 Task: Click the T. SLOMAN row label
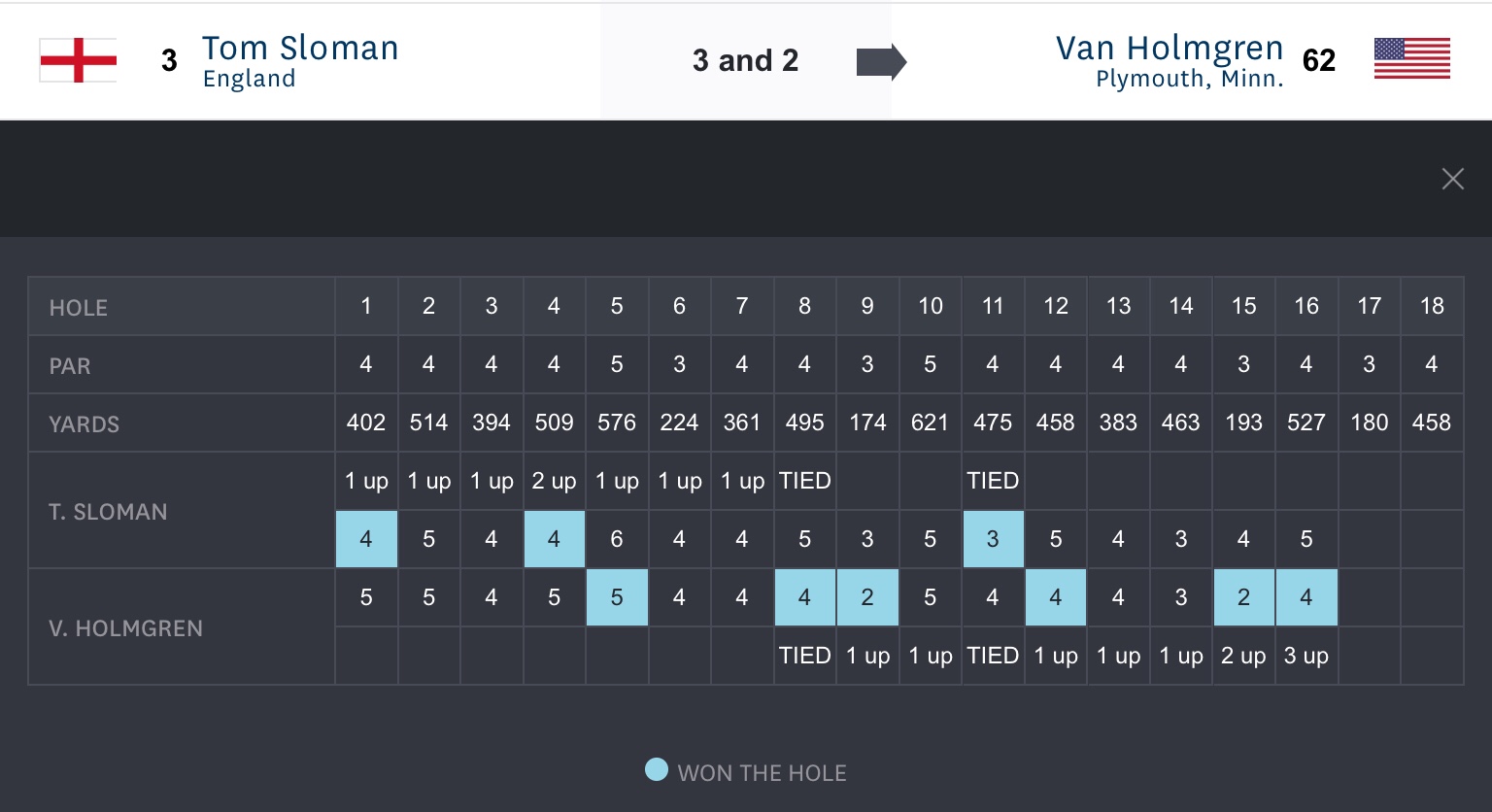coord(108,512)
